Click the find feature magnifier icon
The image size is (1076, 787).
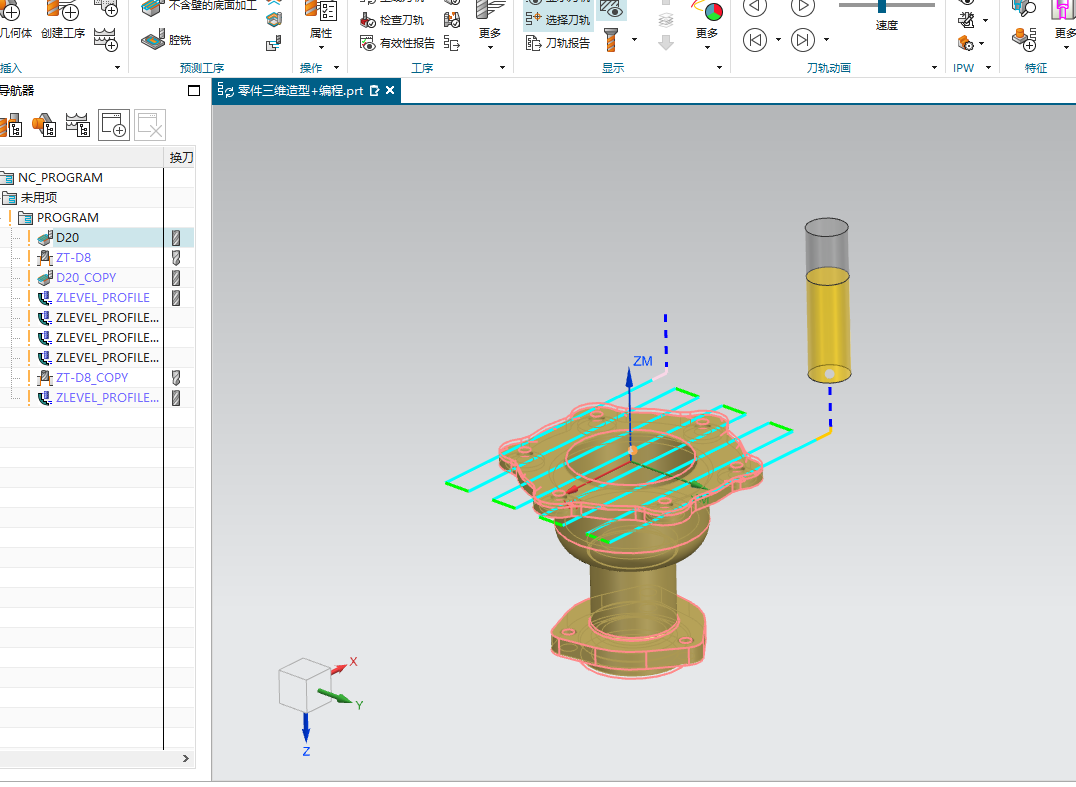[x=1025, y=8]
